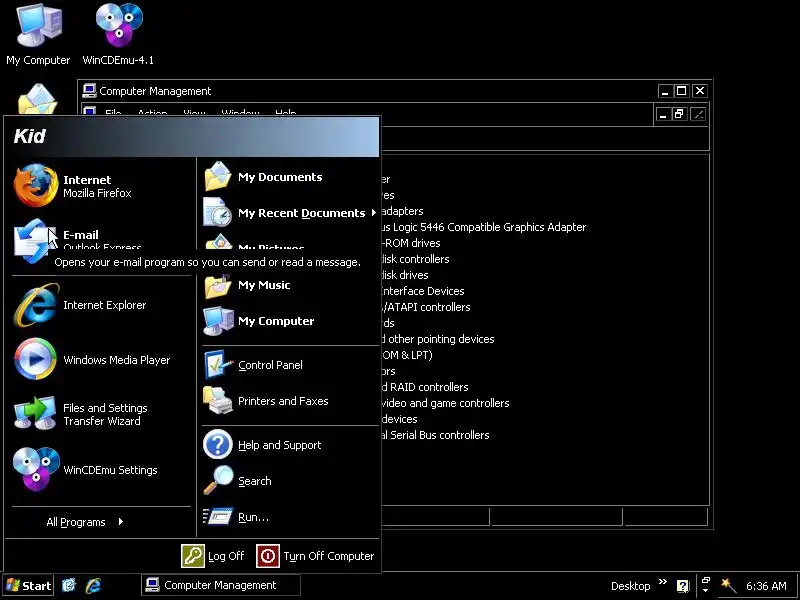
Task: Select the ROM drives device category
Action: [411, 243]
